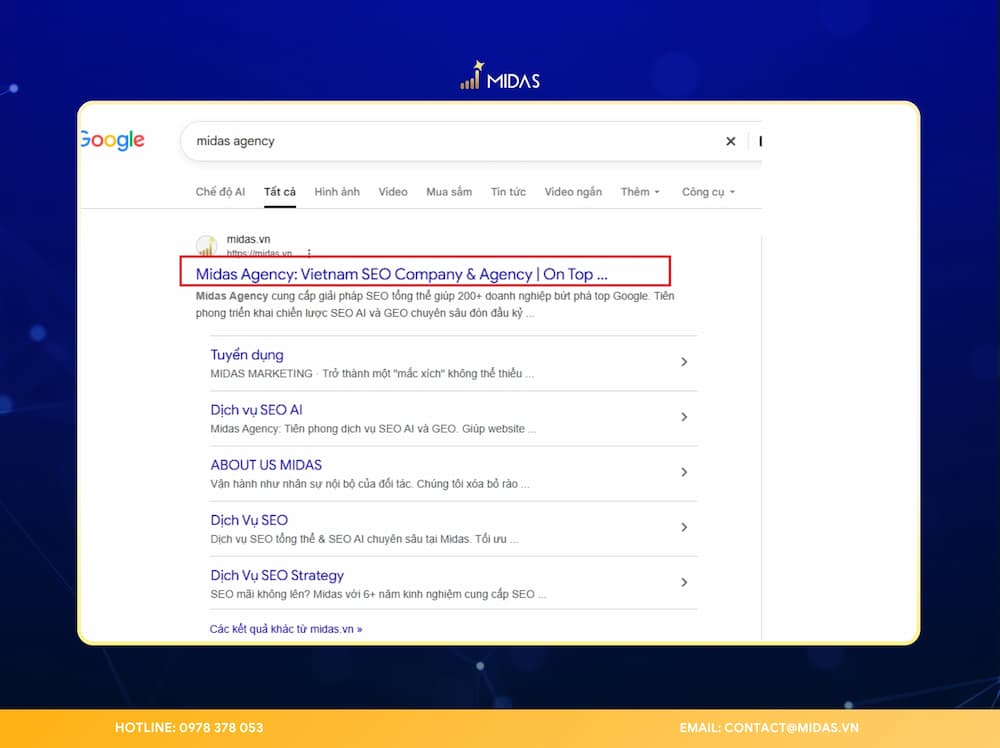1000x748 pixels.
Task: Click the 'MIDAS MARKETING' description text
Action: pos(372,374)
